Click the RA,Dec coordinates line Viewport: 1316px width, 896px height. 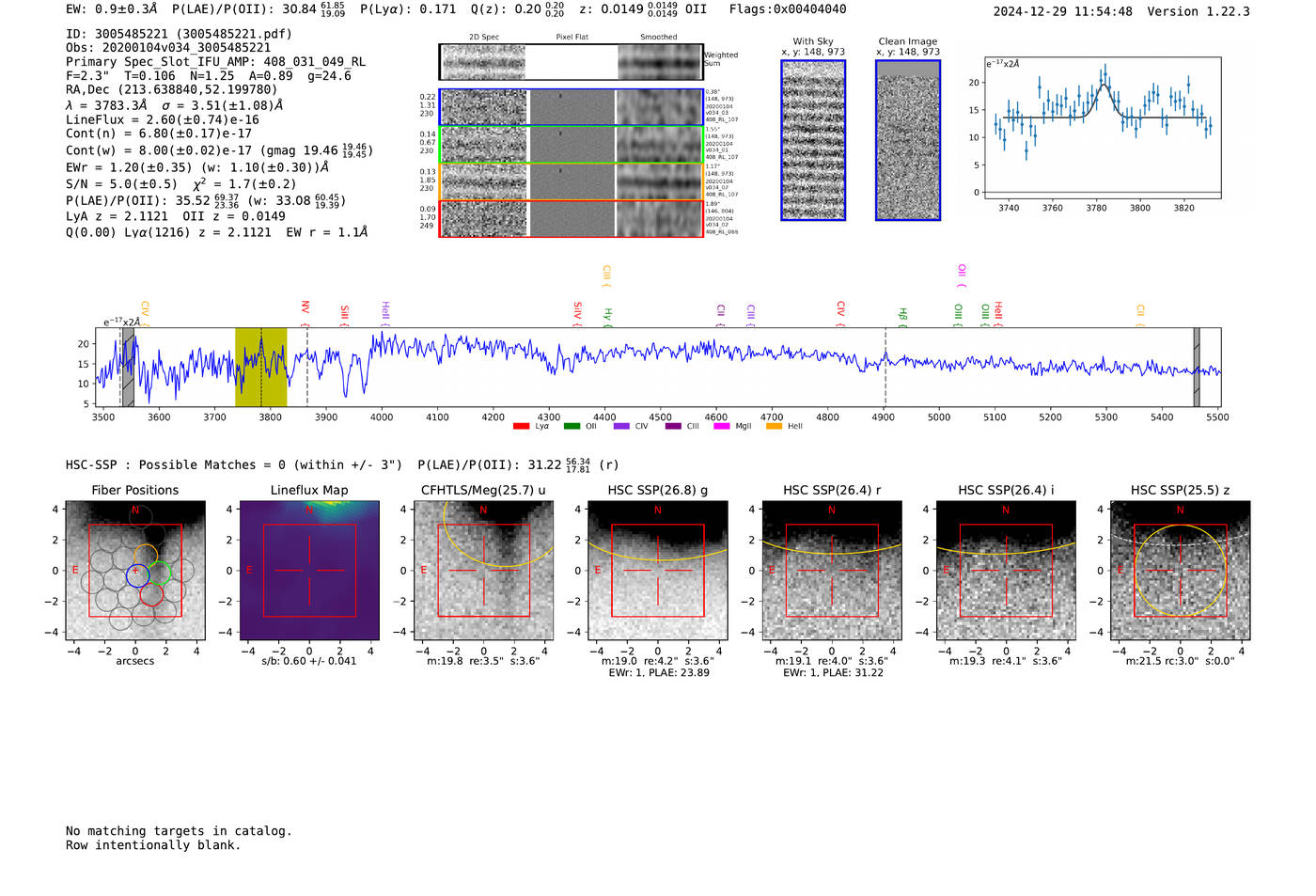point(171,89)
